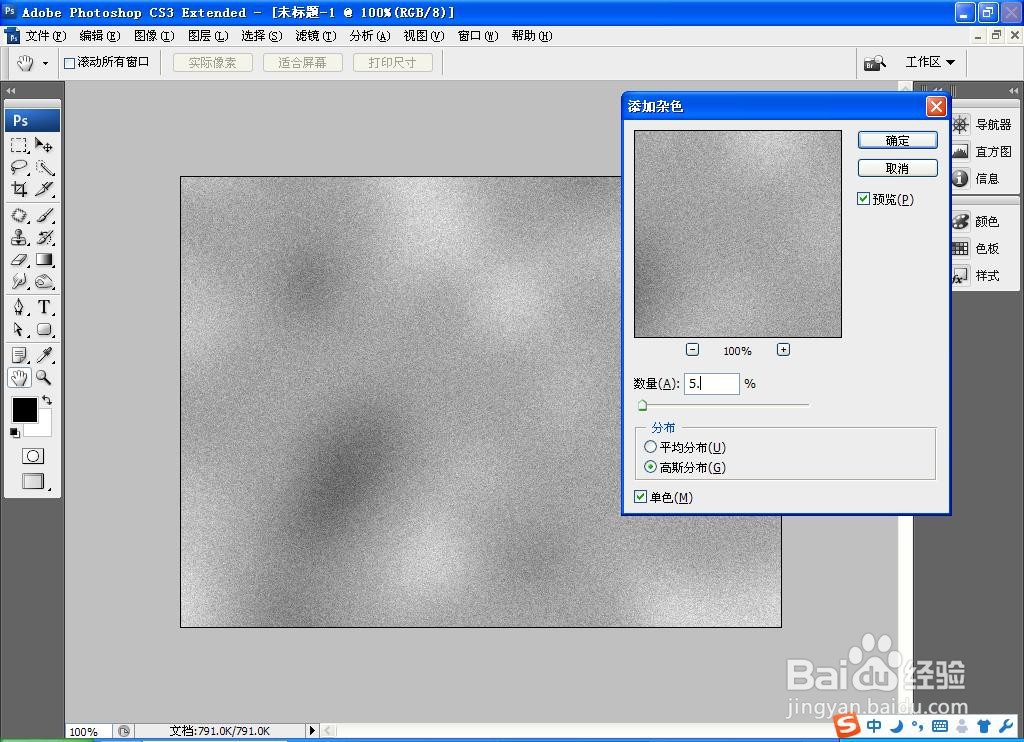Select the Horizontal Type tool
Screen dimensions: 1024x742
44,307
